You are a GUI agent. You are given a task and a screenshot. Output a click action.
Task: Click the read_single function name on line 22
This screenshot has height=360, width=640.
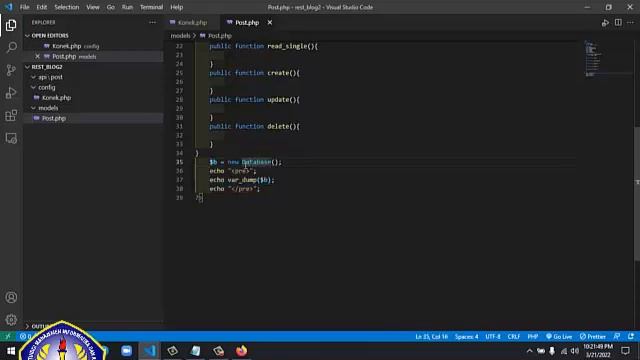[x=287, y=46]
